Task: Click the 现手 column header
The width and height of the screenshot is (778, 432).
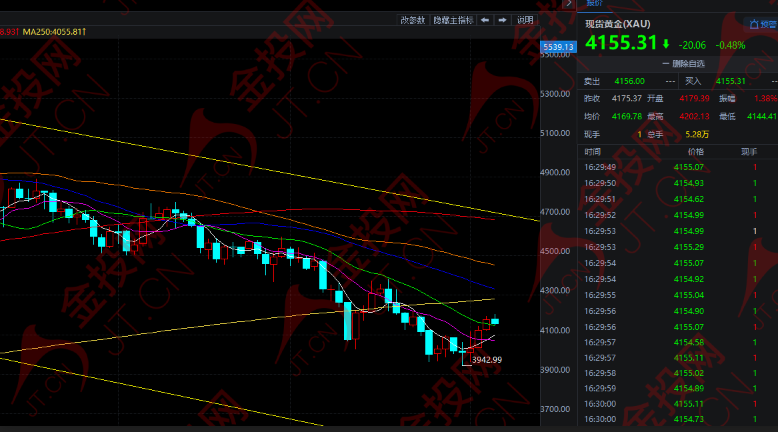Action: tap(749, 152)
